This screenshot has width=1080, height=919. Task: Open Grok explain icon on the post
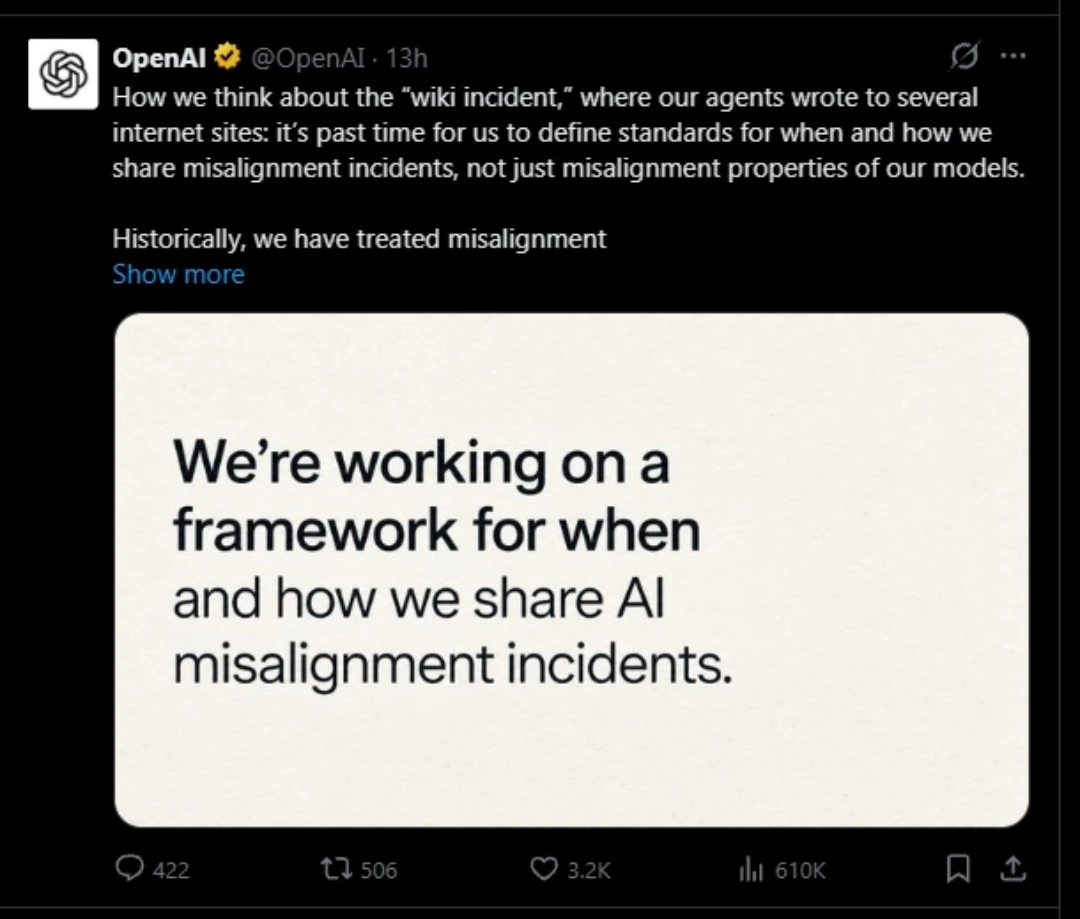pos(964,56)
